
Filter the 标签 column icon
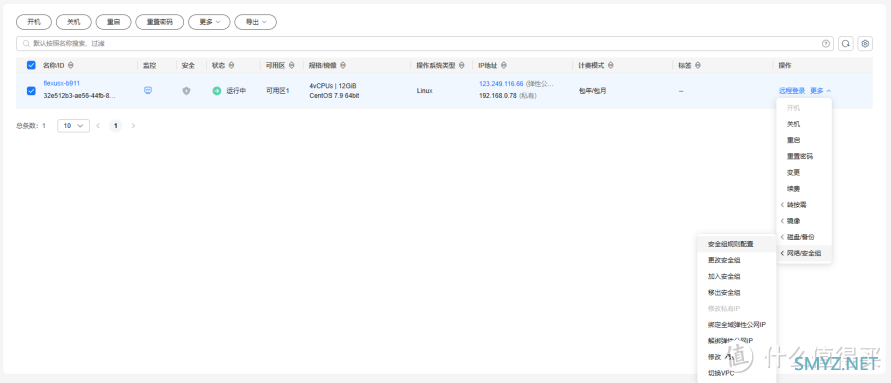coord(698,65)
